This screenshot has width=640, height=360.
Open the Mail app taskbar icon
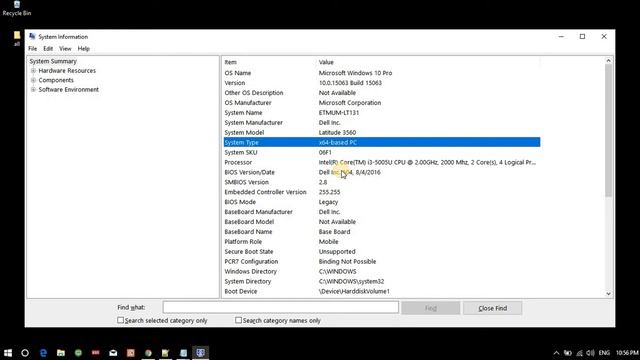pyautogui.click(x=113, y=353)
